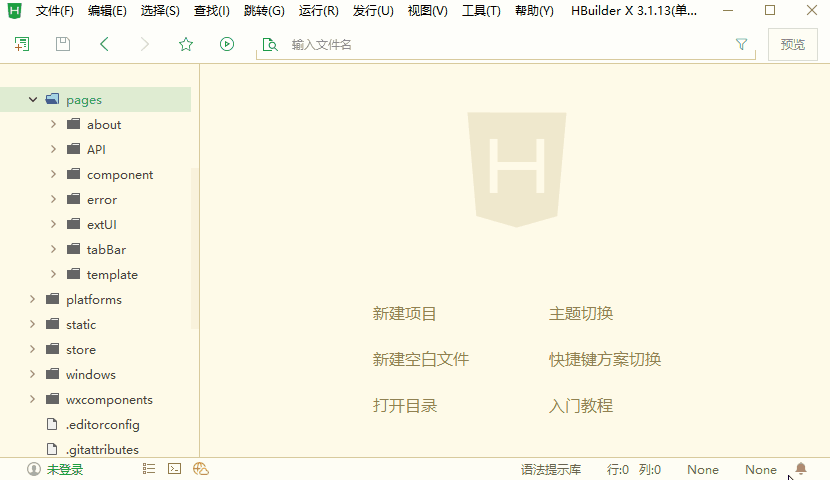830x480 pixels.
Task: Click the project tree vertical scrollbar
Action: pos(194,248)
